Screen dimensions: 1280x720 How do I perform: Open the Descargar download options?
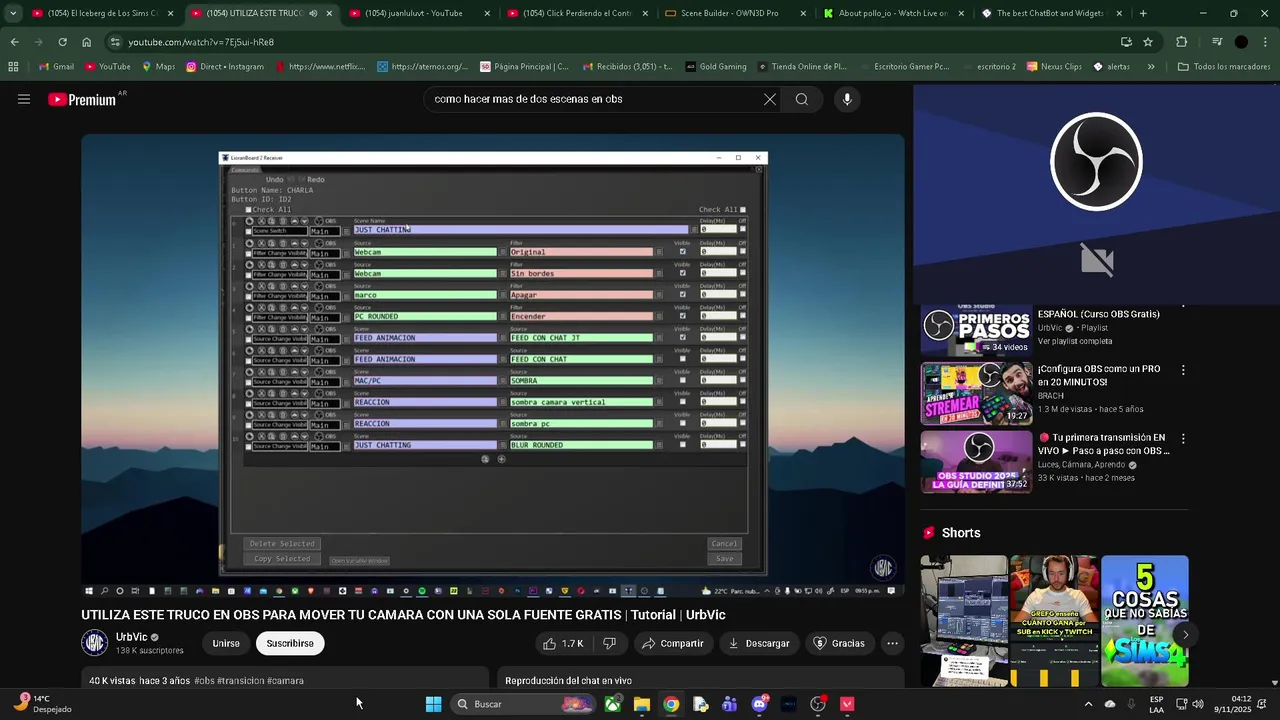click(x=758, y=643)
